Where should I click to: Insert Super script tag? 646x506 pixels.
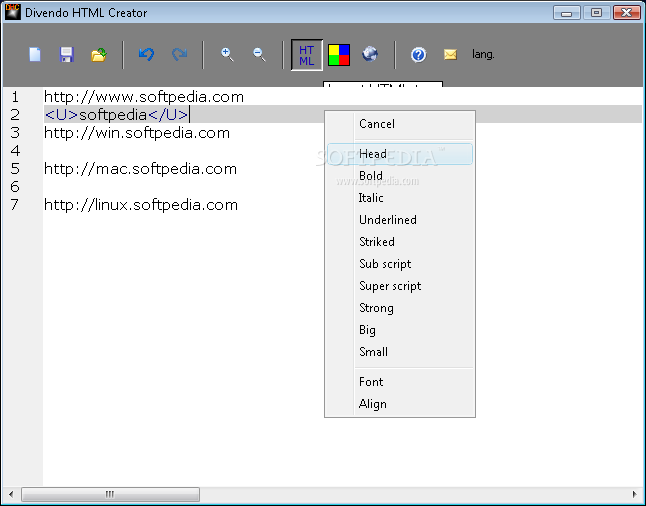(400, 286)
